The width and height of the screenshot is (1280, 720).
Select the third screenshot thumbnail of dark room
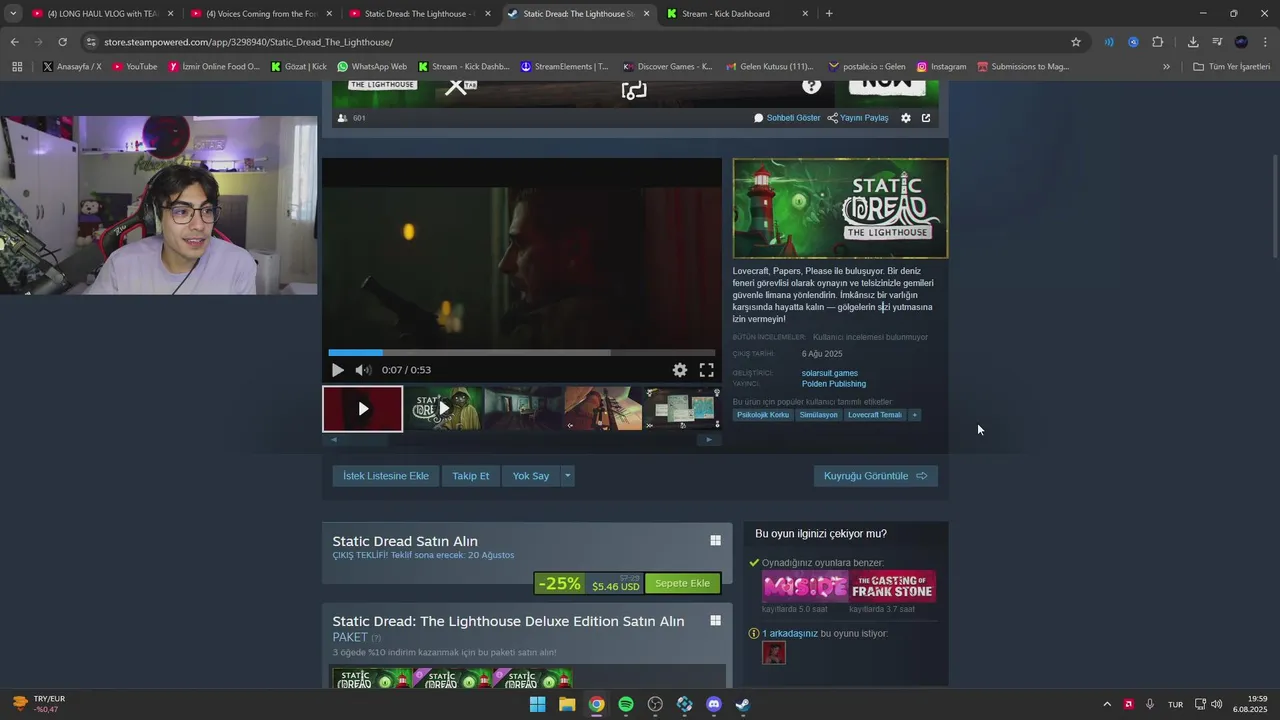(523, 408)
